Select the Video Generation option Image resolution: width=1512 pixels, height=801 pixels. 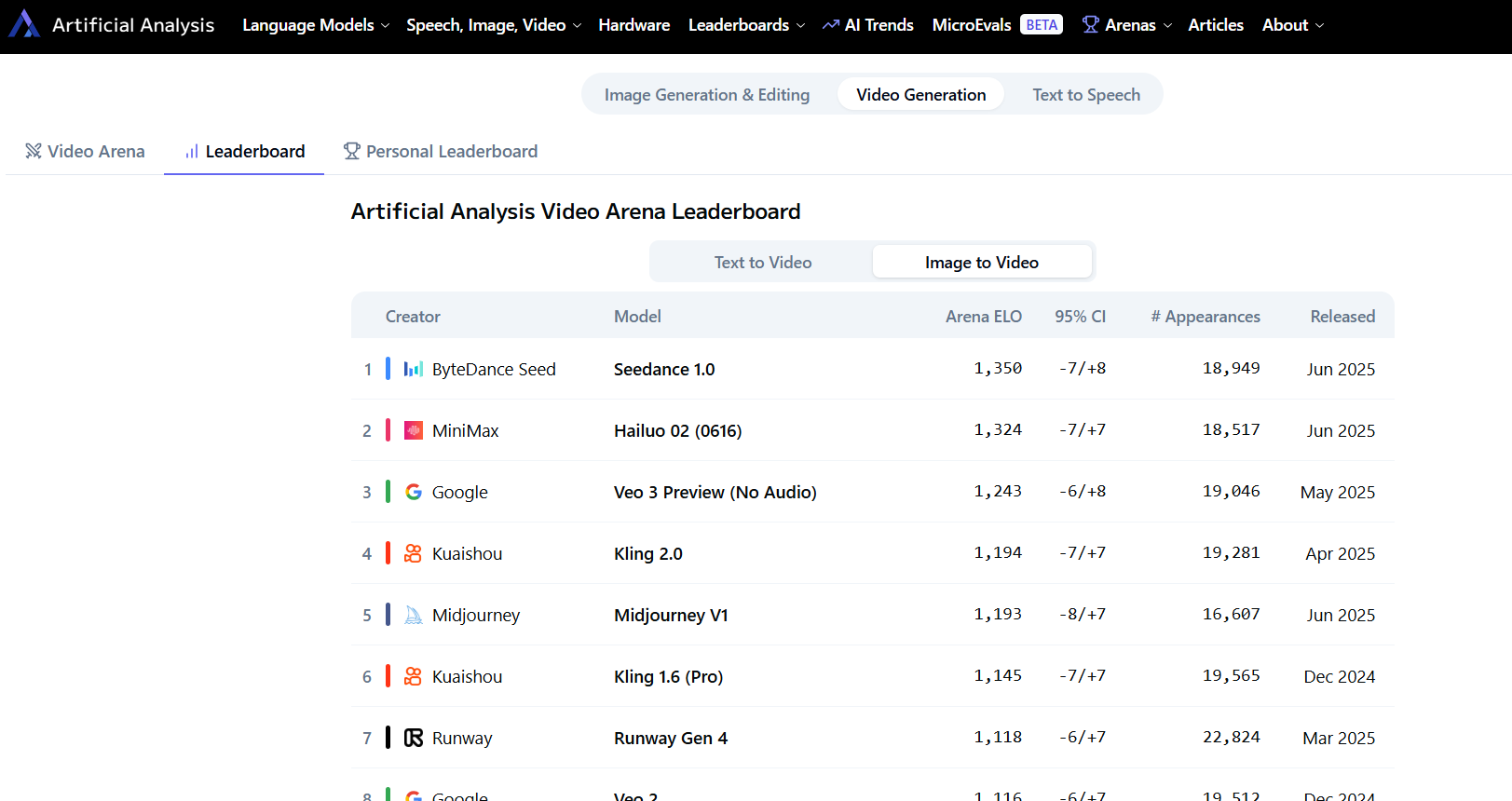920,94
